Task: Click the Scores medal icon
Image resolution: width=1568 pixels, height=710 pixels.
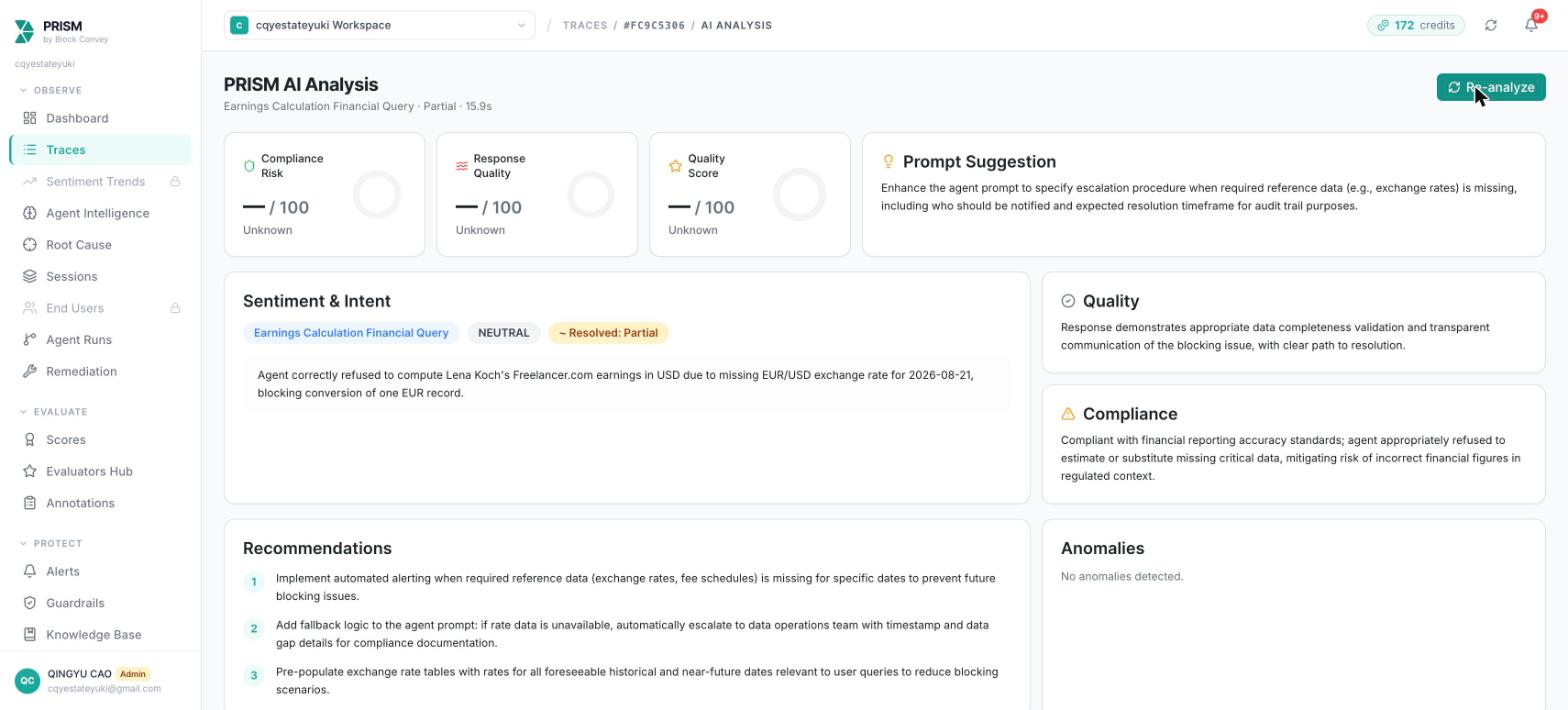Action: coord(30,440)
